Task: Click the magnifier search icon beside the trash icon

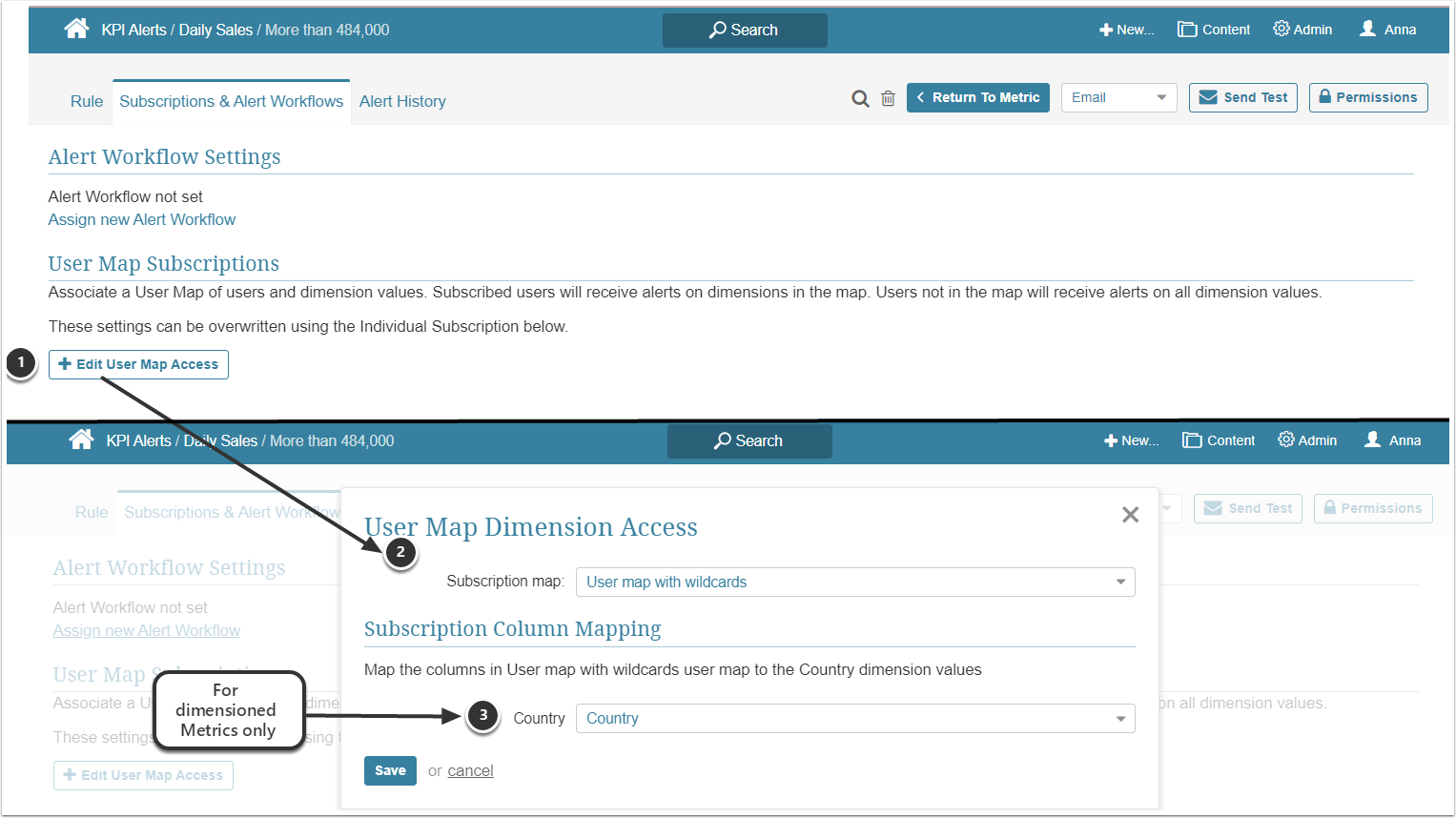Action: click(x=860, y=98)
